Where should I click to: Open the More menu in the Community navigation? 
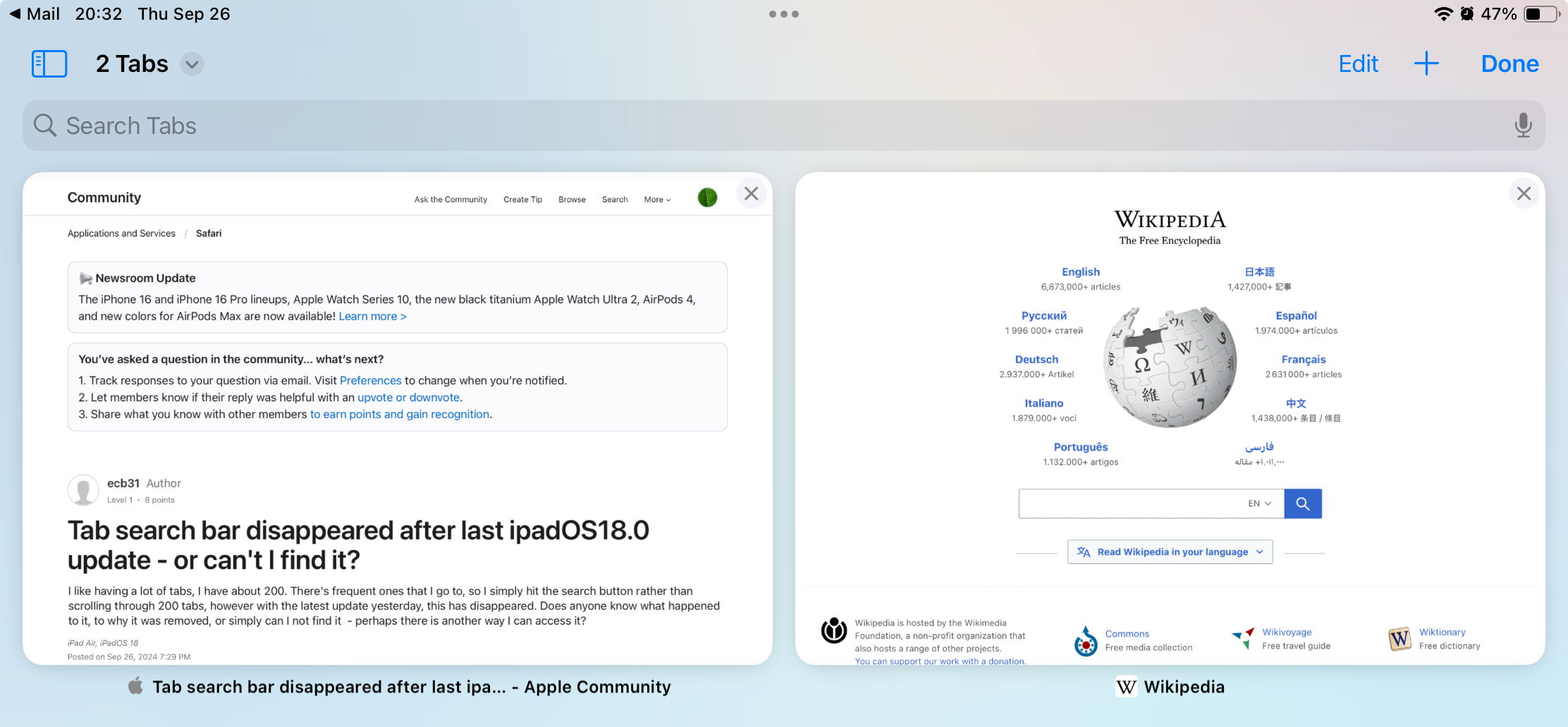point(656,200)
